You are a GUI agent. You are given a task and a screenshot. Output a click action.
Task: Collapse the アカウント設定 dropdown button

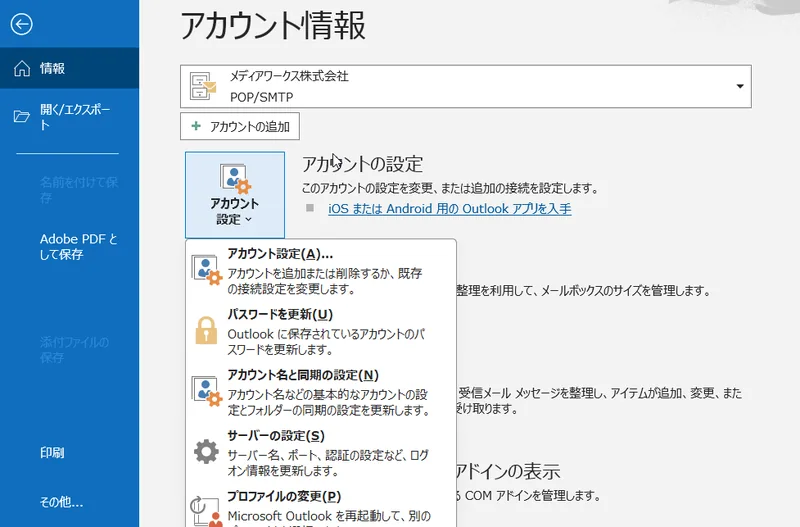[x=235, y=195]
